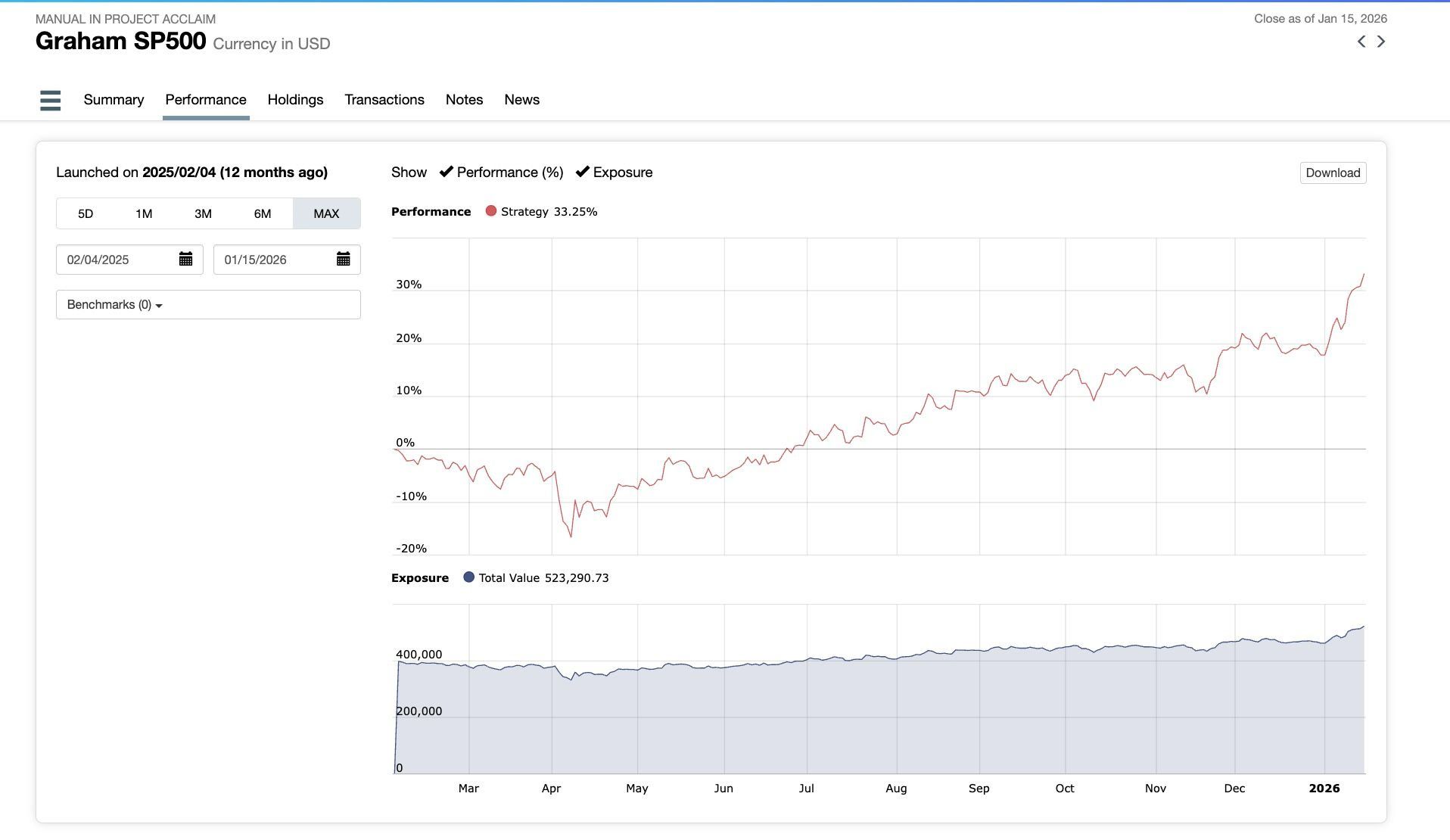
Task: Click the Graham SP500 title
Action: pyautogui.click(x=121, y=41)
